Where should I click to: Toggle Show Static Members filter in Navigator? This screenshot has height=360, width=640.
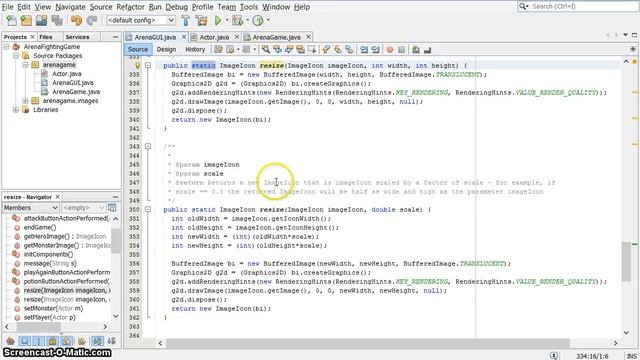click(x=38, y=341)
